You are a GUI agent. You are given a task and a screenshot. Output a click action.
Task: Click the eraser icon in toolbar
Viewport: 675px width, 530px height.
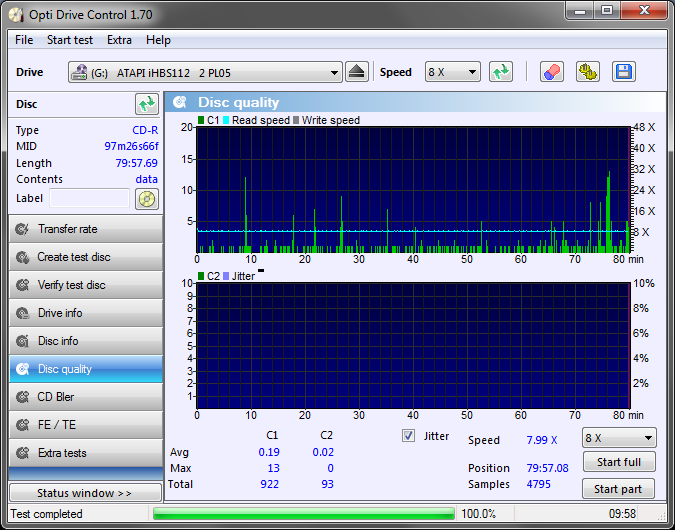point(551,72)
